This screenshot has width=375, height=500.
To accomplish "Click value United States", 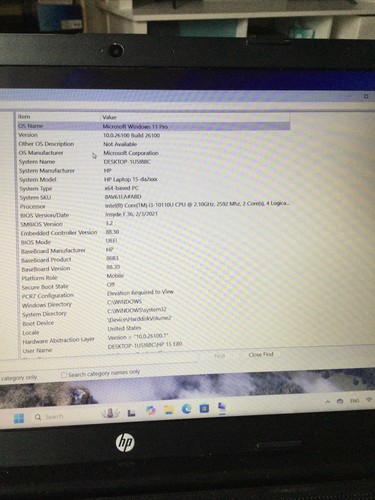I will coord(124,328).
